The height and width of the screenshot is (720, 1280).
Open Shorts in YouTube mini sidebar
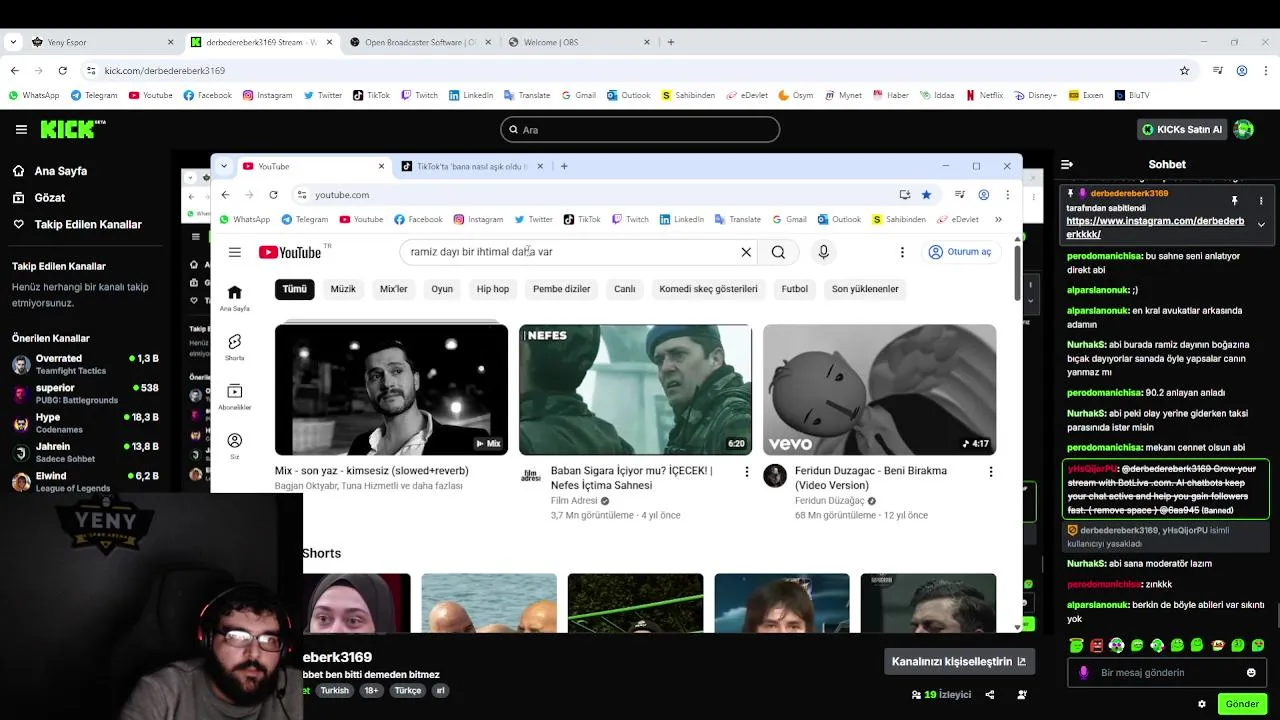[x=234, y=347]
